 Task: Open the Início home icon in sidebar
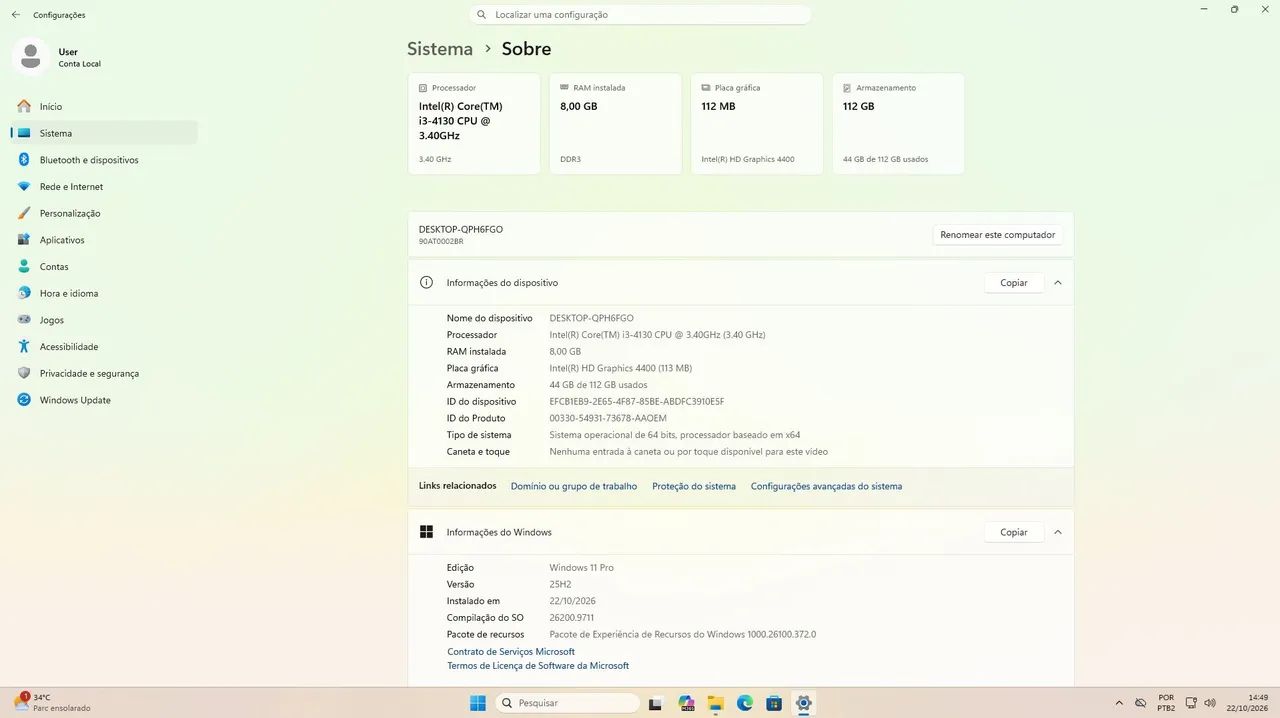pyautogui.click(x=24, y=106)
